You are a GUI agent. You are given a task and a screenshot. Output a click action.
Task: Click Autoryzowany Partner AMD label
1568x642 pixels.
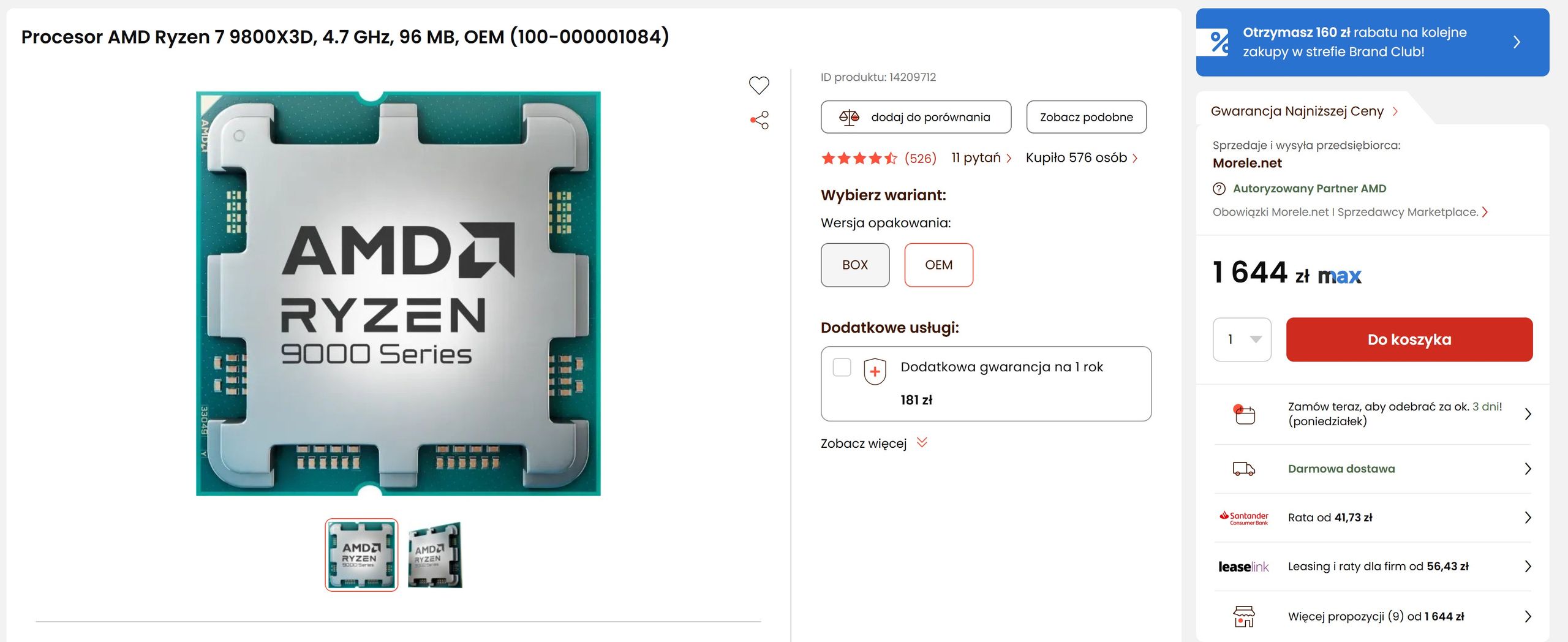click(x=1310, y=189)
